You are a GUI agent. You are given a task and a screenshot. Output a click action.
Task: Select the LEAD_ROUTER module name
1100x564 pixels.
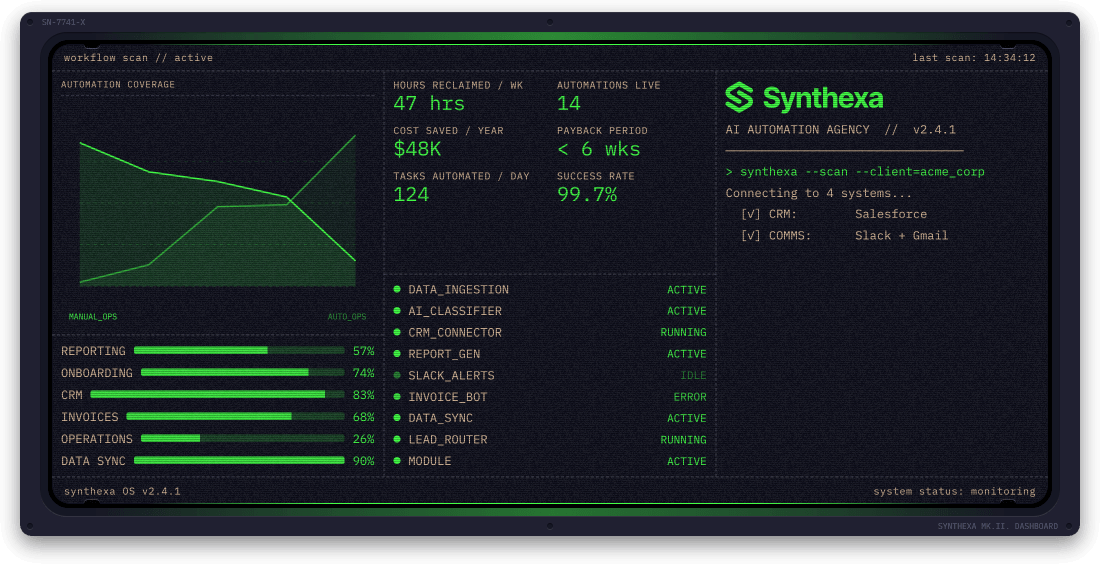[x=448, y=440]
